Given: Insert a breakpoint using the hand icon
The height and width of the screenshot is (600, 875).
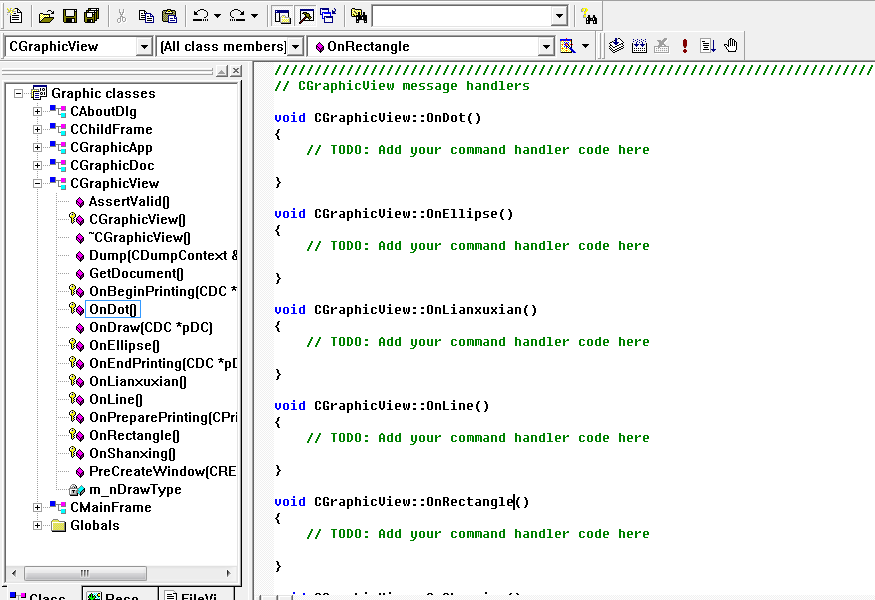Looking at the screenshot, I should tap(730, 45).
